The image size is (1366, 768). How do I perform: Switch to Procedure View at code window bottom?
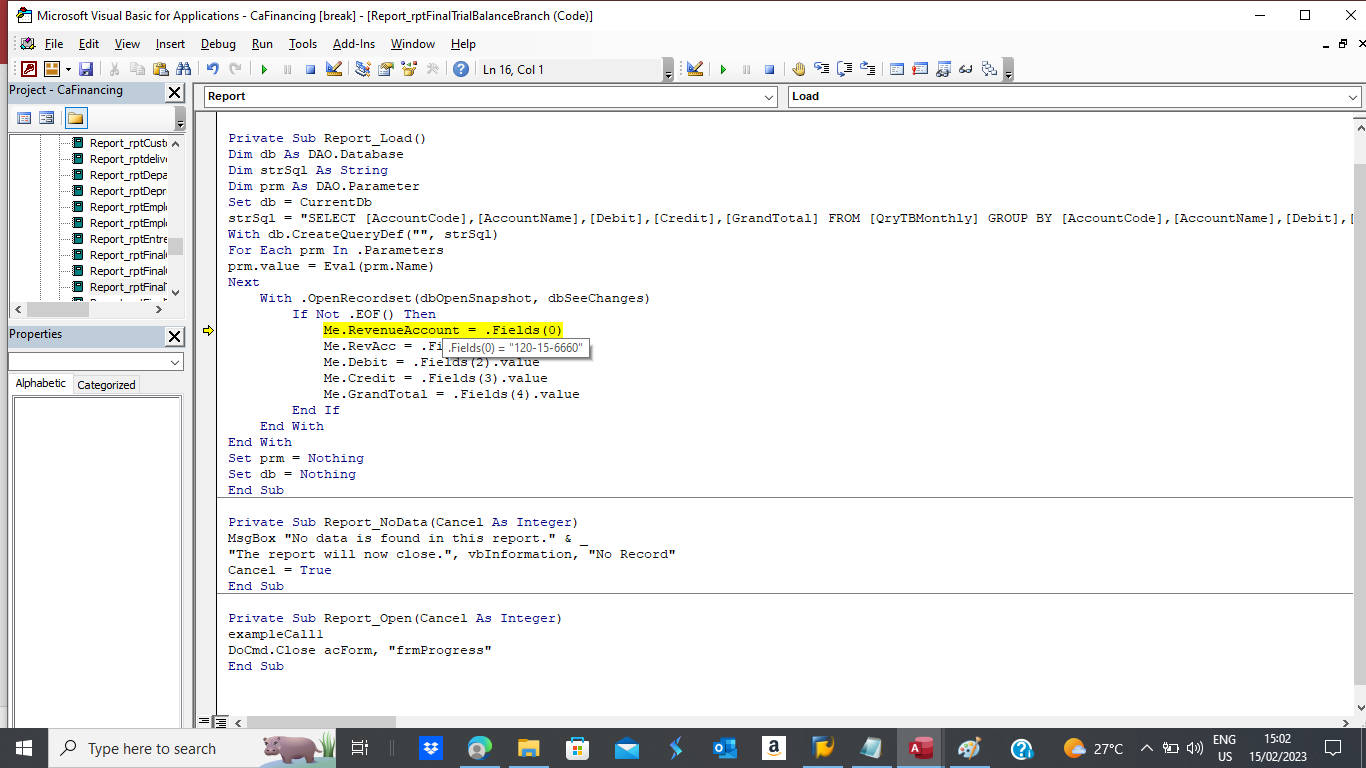205,722
